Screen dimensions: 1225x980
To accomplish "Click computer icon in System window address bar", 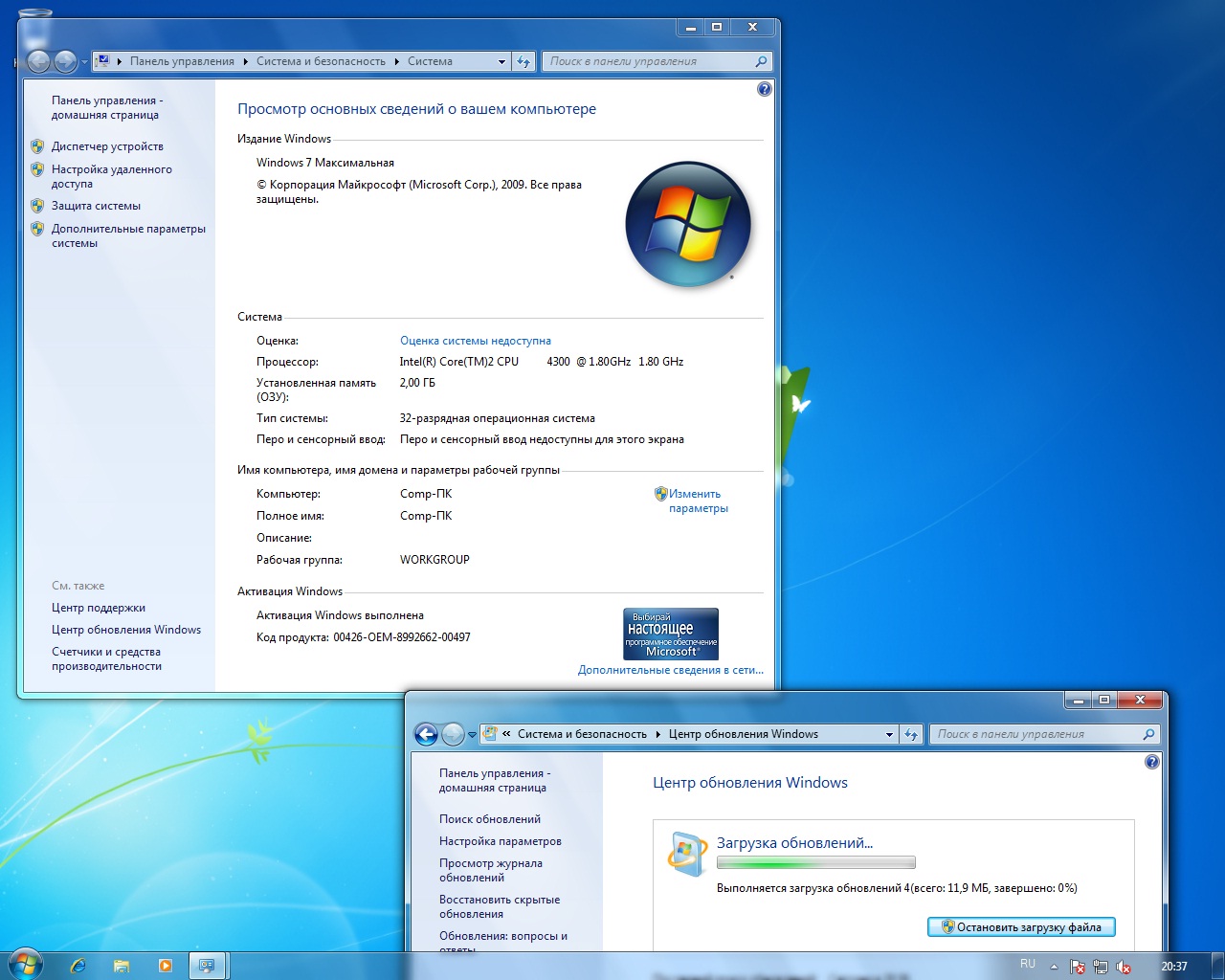I will (102, 61).
